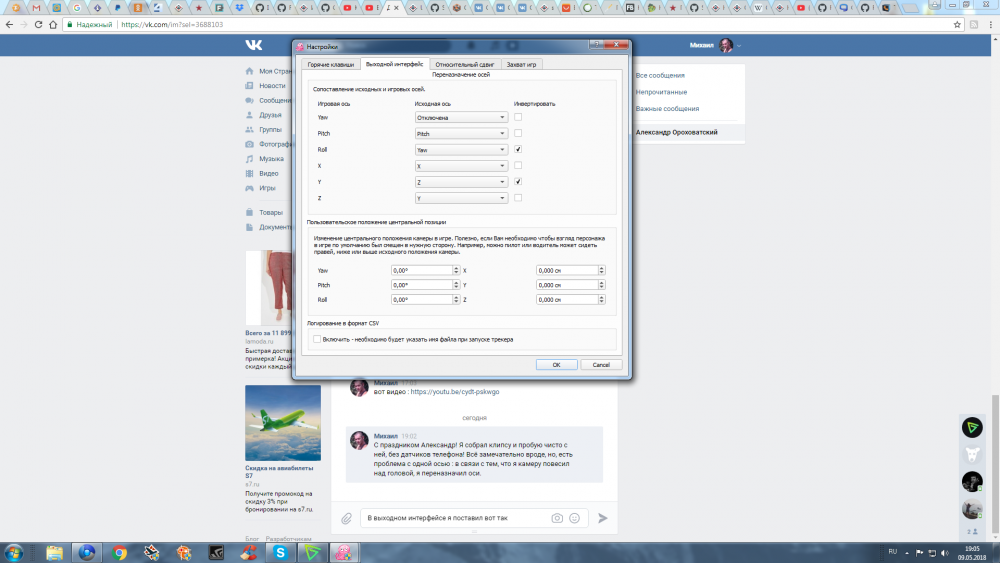This screenshot has width=1000, height=563.
Task: Click the VK logo in browser header
Action: (254, 45)
